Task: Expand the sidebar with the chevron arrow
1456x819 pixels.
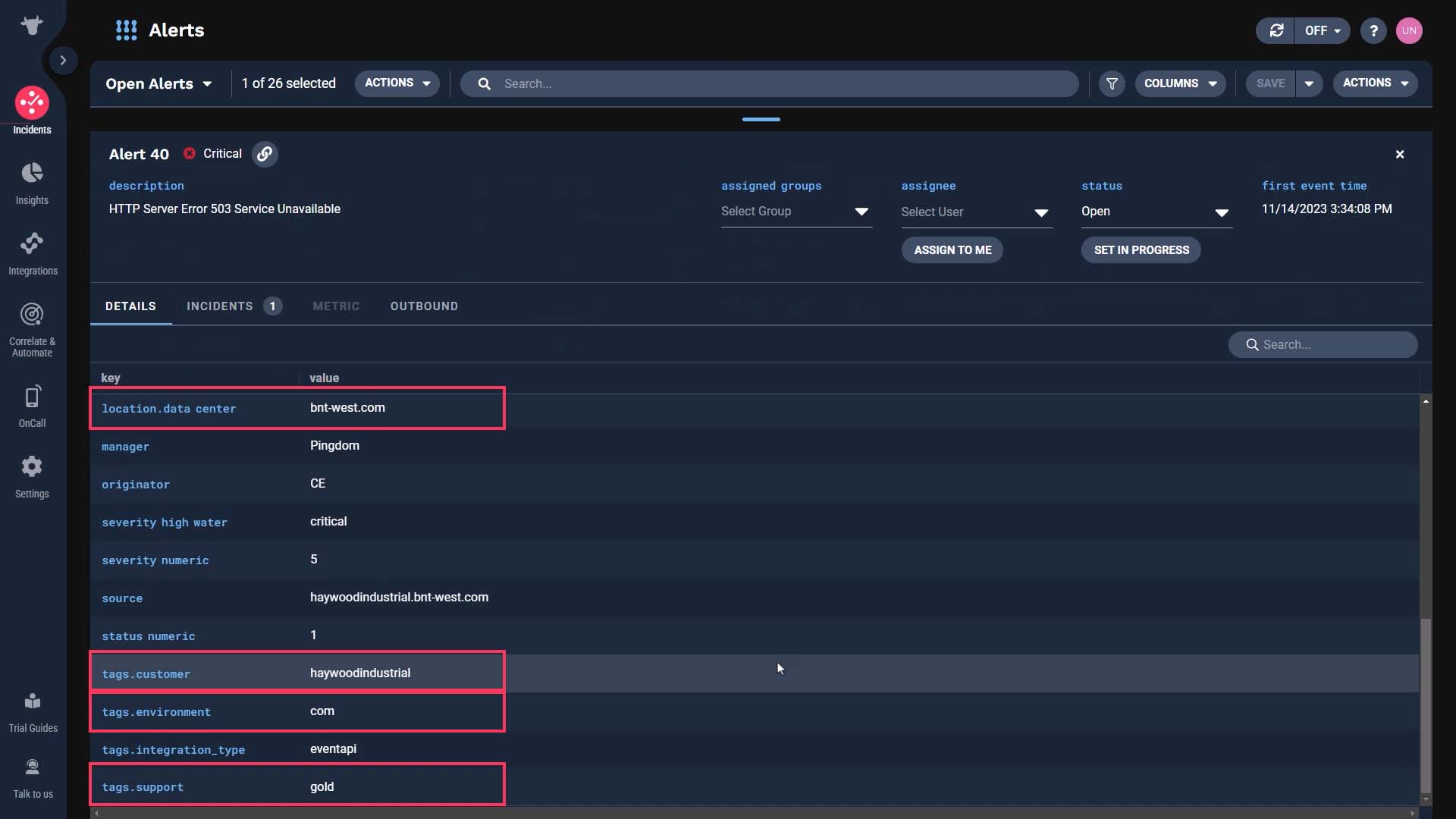Action: pos(63,60)
